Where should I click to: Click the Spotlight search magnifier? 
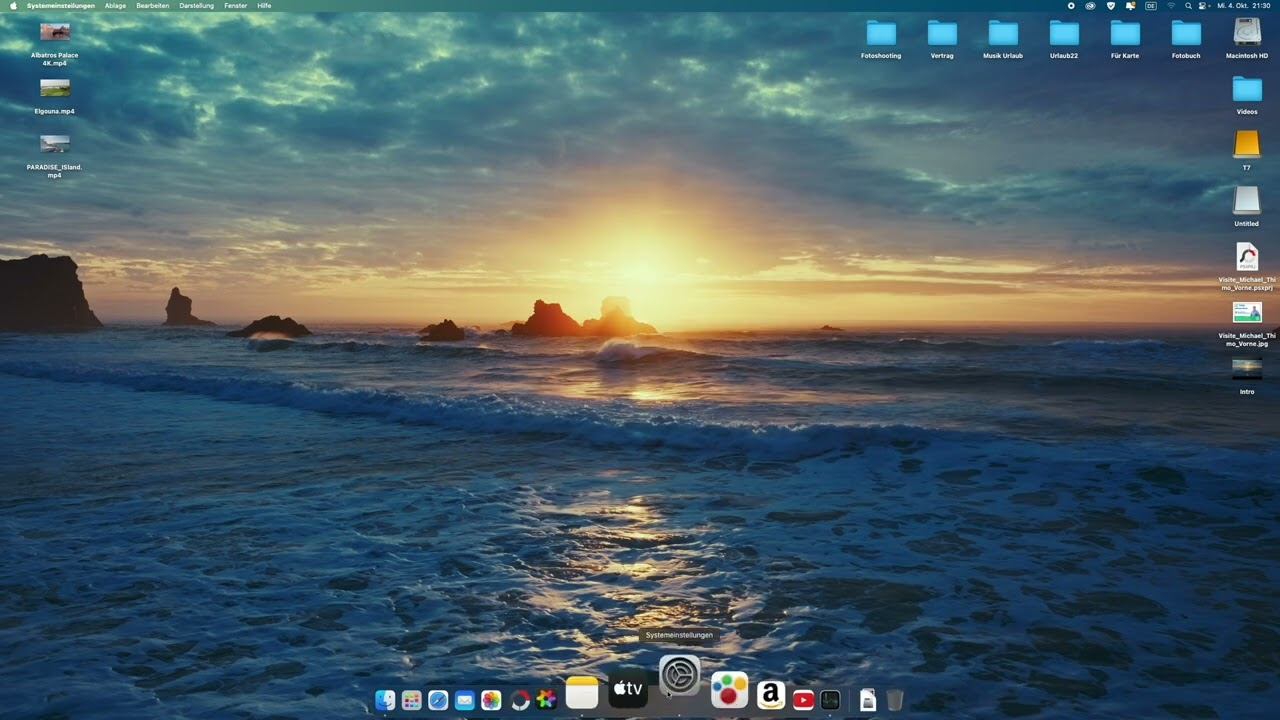click(x=1188, y=6)
